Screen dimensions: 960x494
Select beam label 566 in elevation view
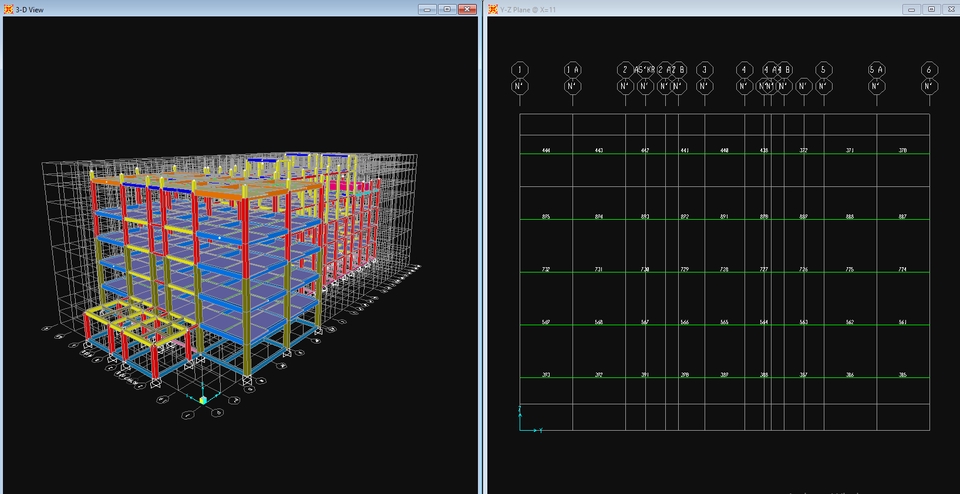pos(684,323)
